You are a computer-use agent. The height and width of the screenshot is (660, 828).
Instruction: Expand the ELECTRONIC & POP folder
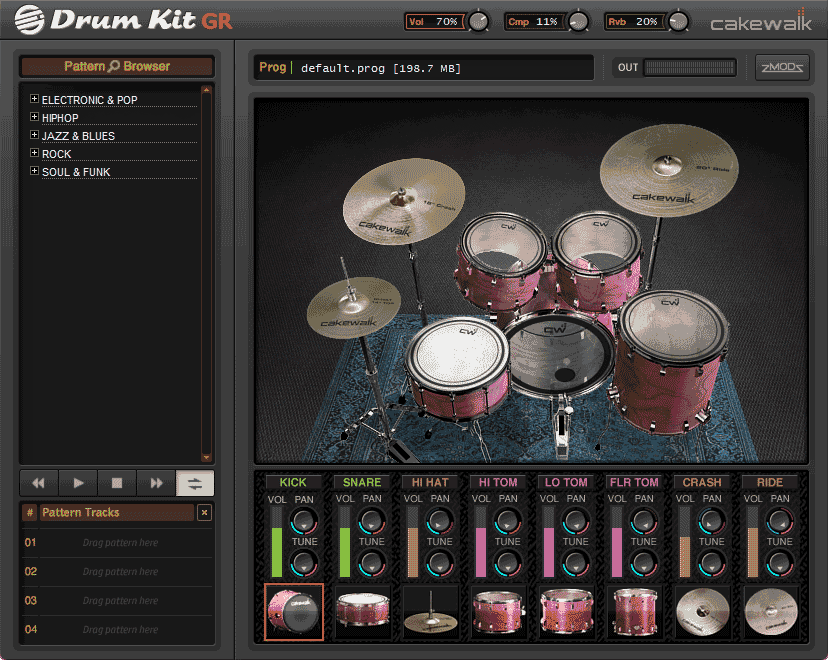tap(34, 99)
